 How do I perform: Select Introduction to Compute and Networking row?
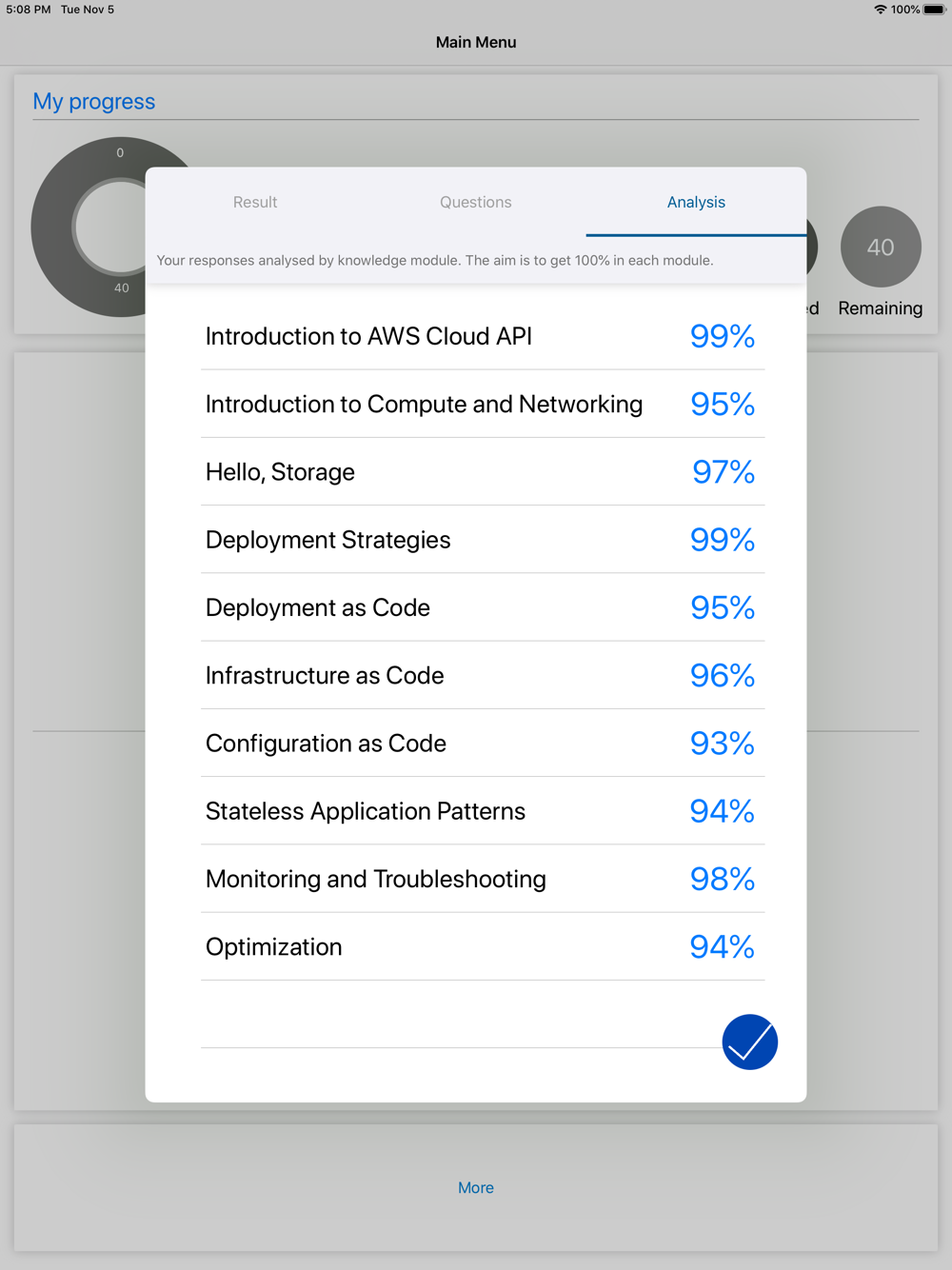(x=483, y=404)
